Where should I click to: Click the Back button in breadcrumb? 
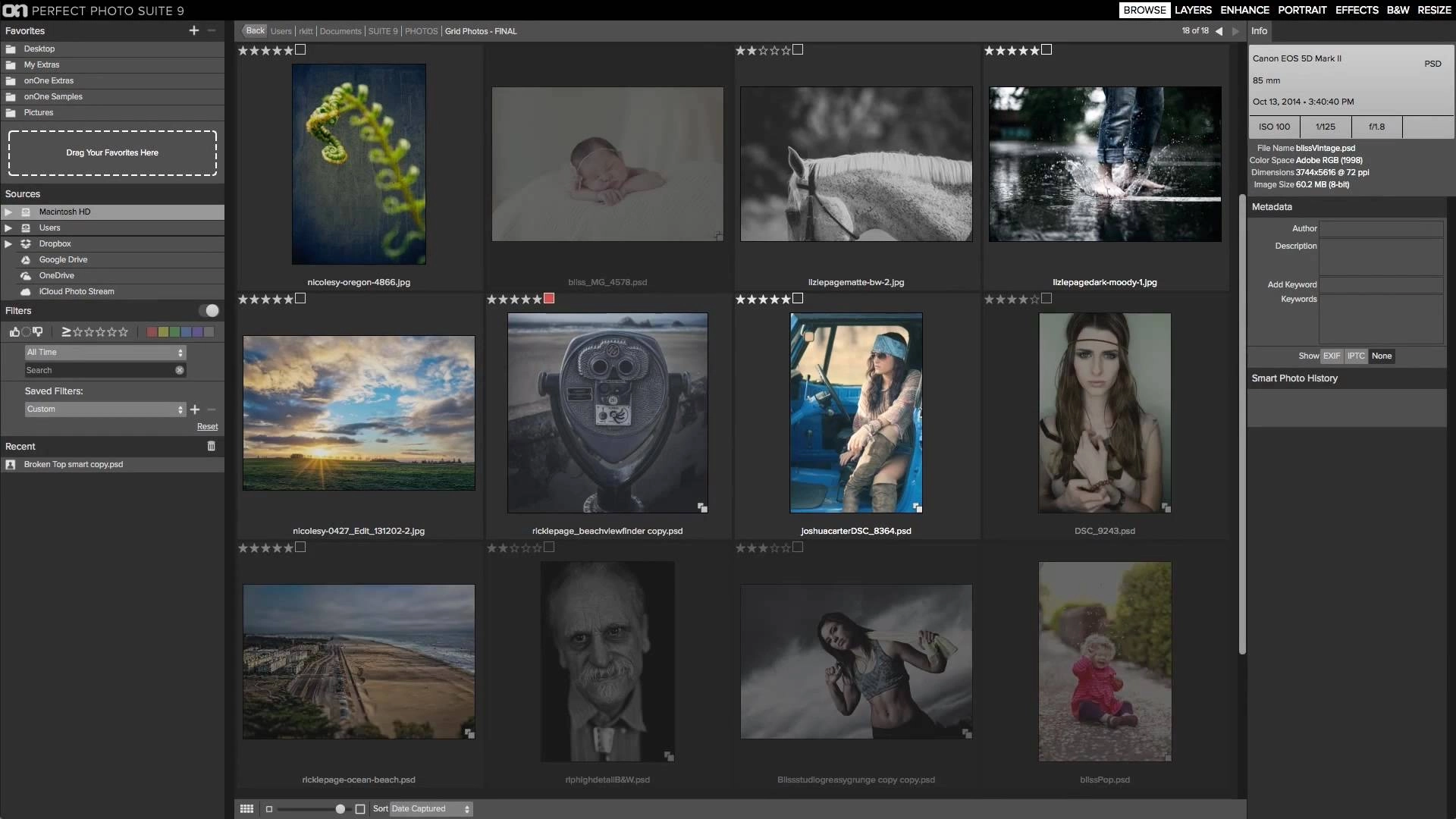(x=255, y=31)
